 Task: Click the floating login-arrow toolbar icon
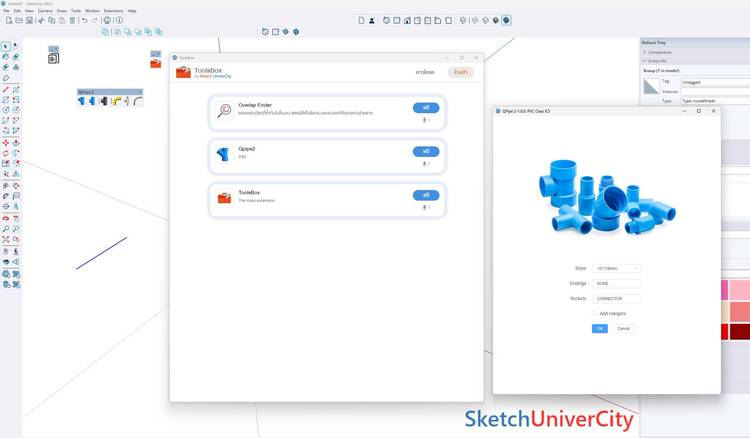pos(54,58)
